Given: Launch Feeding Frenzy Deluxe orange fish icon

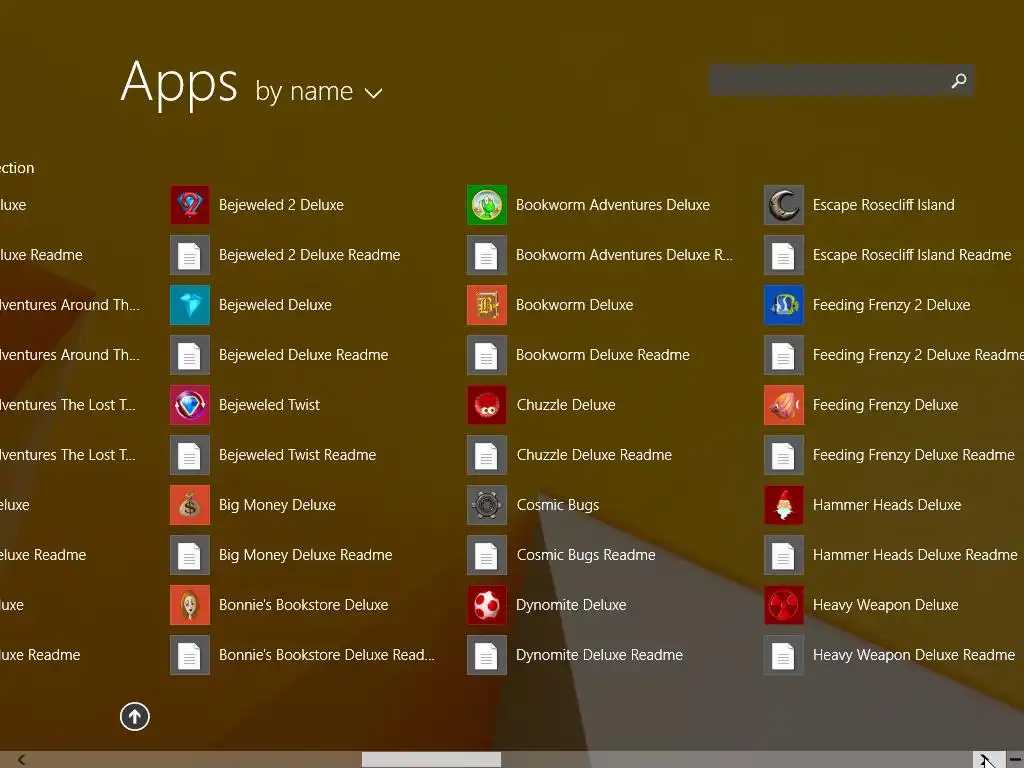Looking at the screenshot, I should (784, 405).
